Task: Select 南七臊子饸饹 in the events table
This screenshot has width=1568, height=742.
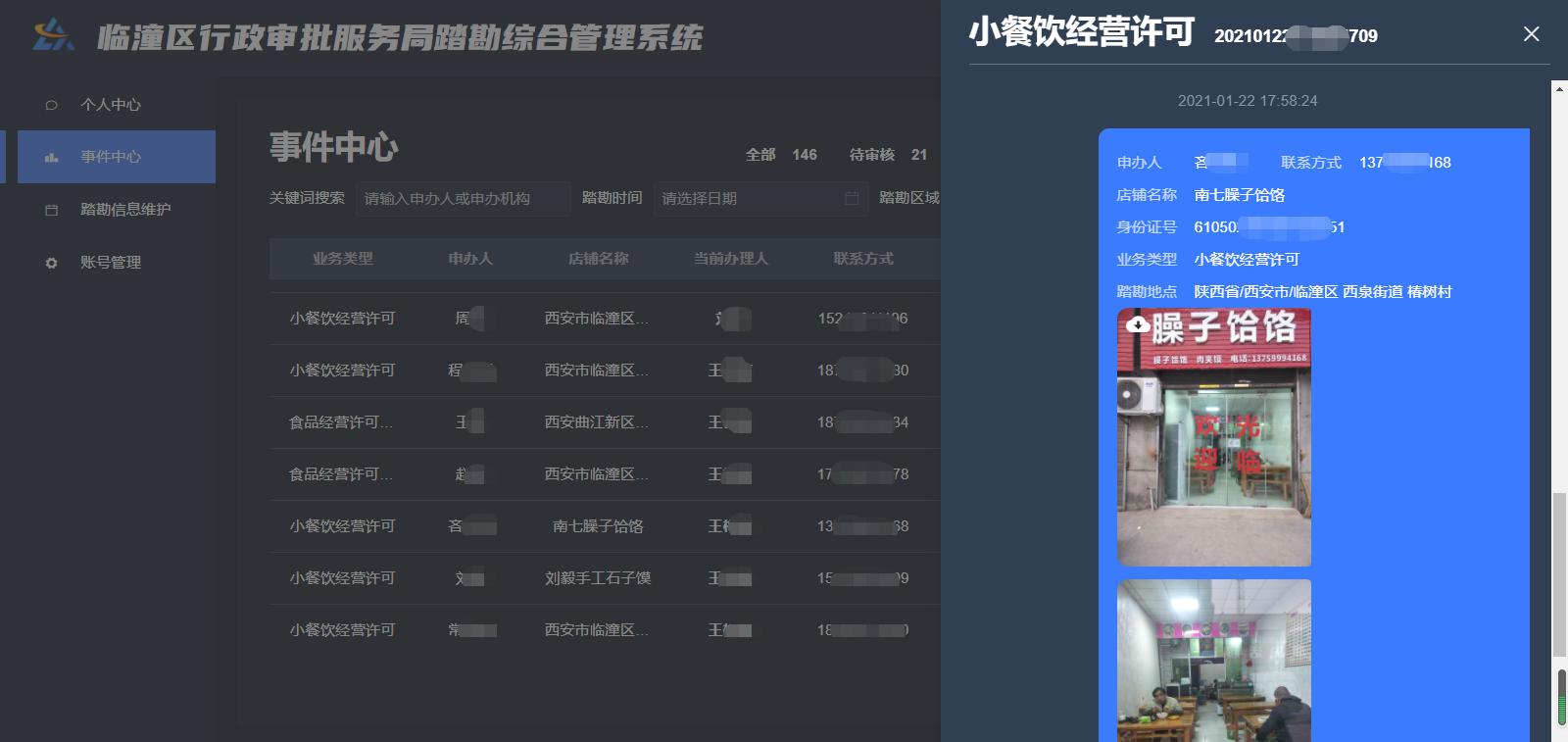Action: coord(599,526)
